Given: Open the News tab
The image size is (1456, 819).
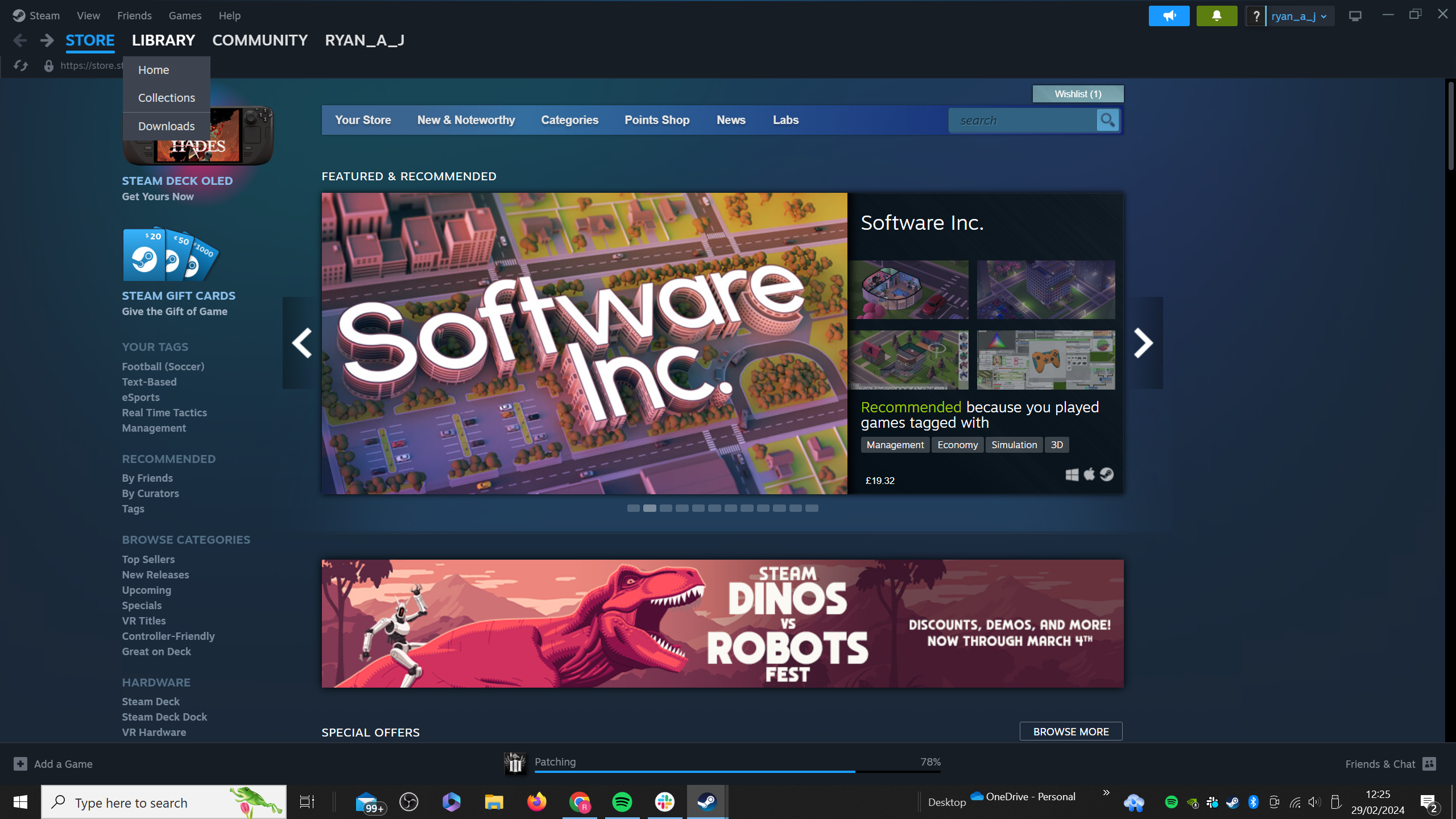Looking at the screenshot, I should coord(731,120).
